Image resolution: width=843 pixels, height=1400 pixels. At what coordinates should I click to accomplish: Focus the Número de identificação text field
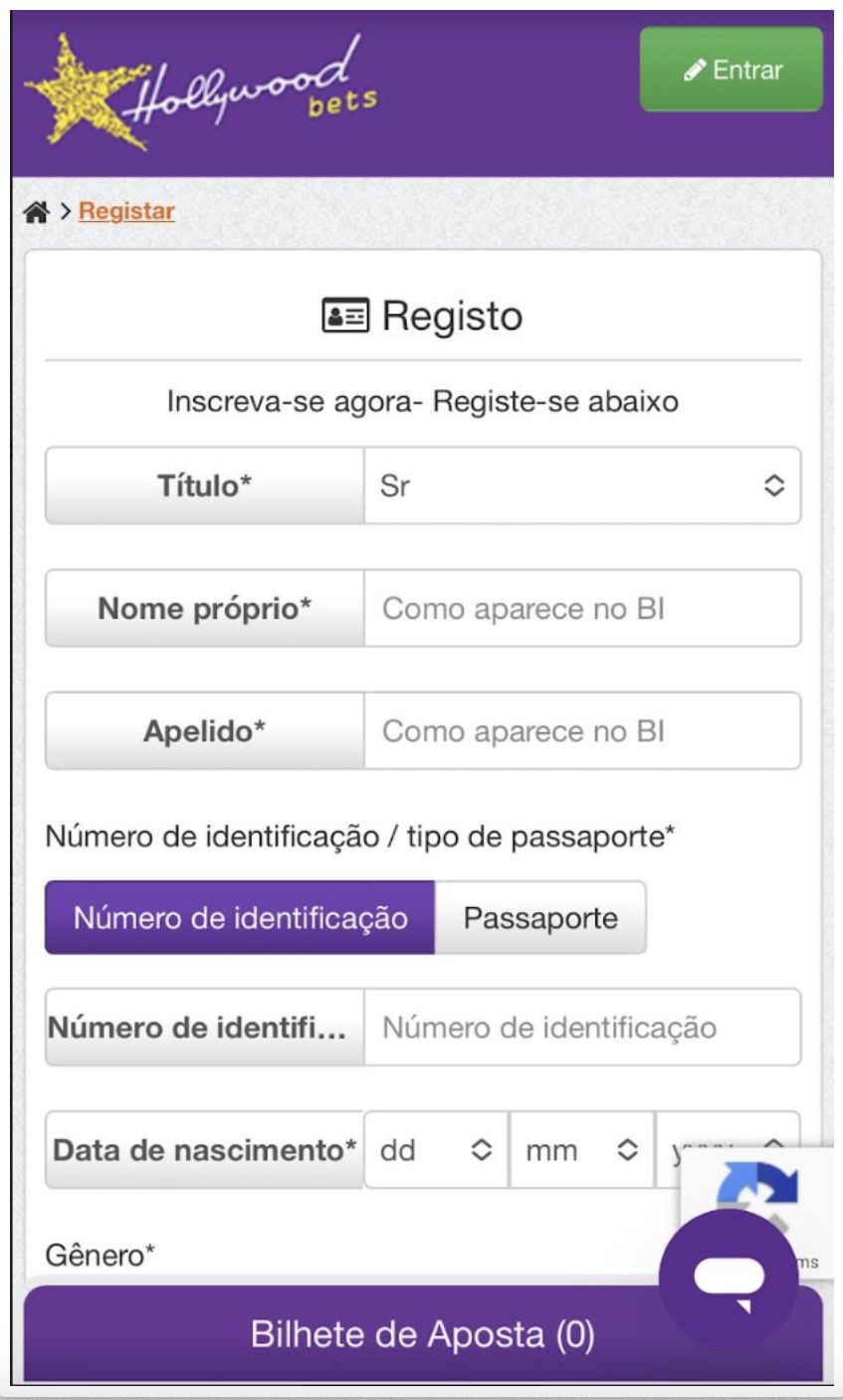pyautogui.click(x=581, y=1027)
